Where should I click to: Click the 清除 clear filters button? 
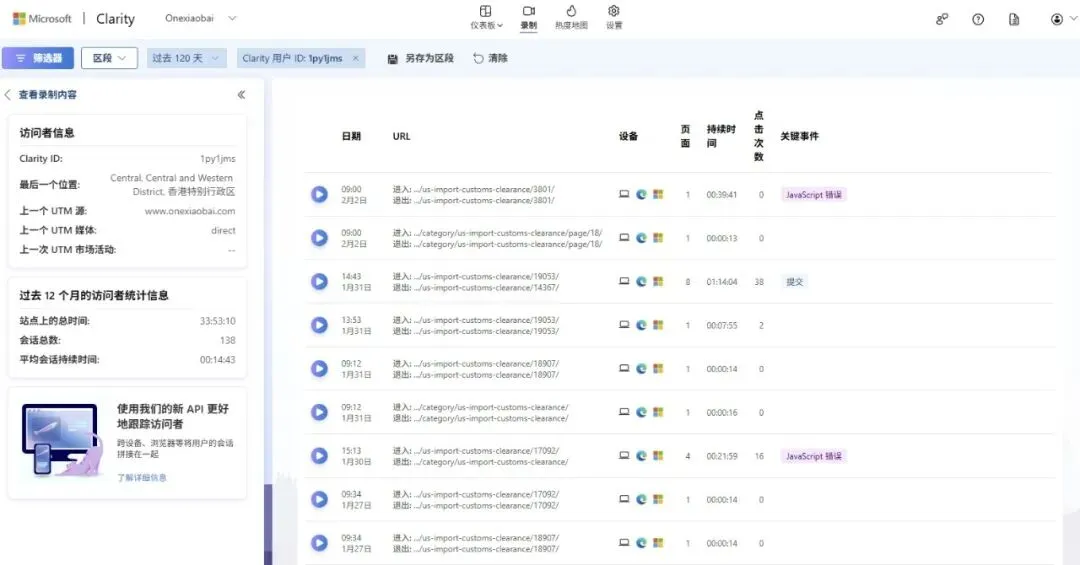pyautogui.click(x=490, y=58)
